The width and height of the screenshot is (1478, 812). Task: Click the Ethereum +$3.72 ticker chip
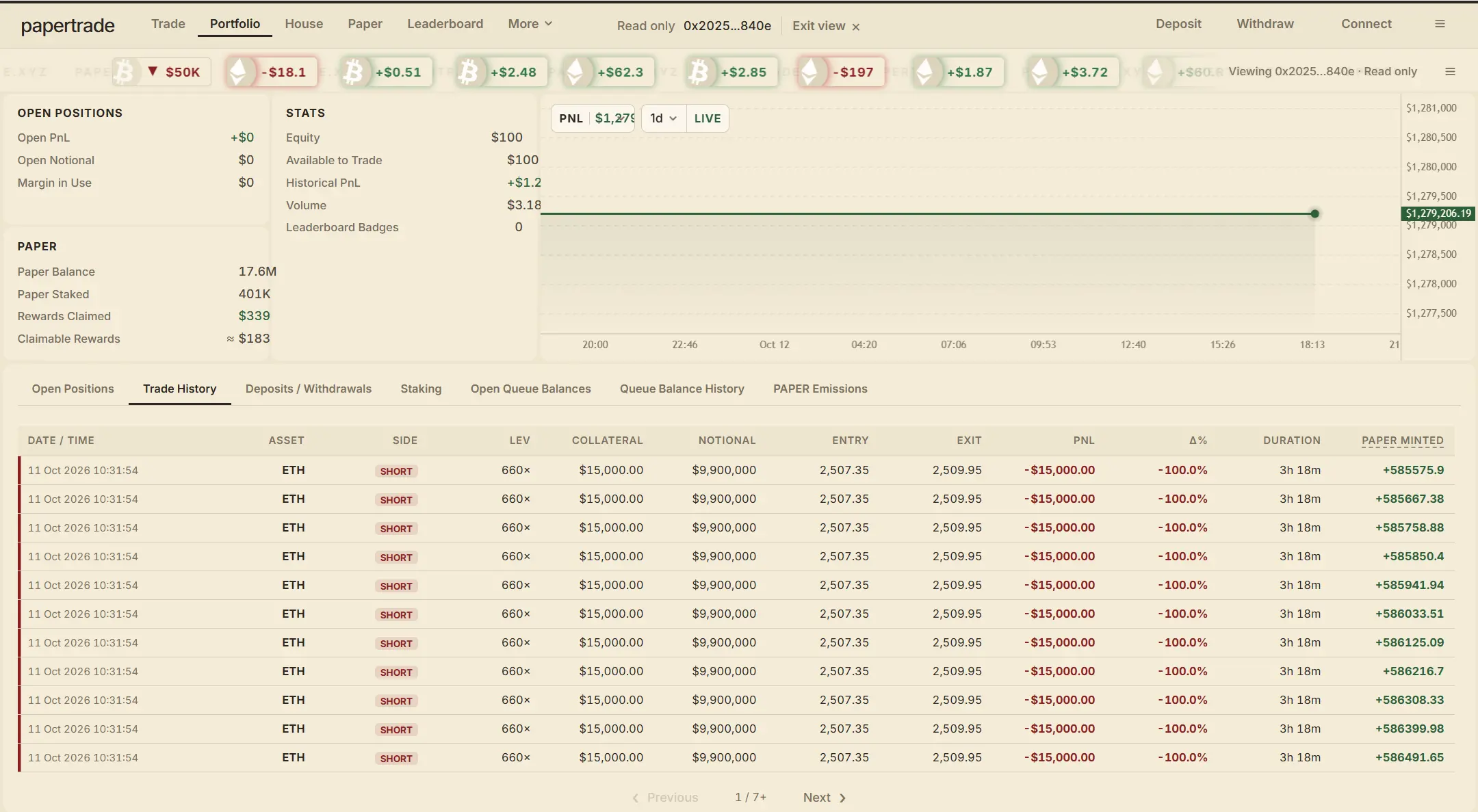pyautogui.click(x=1073, y=72)
